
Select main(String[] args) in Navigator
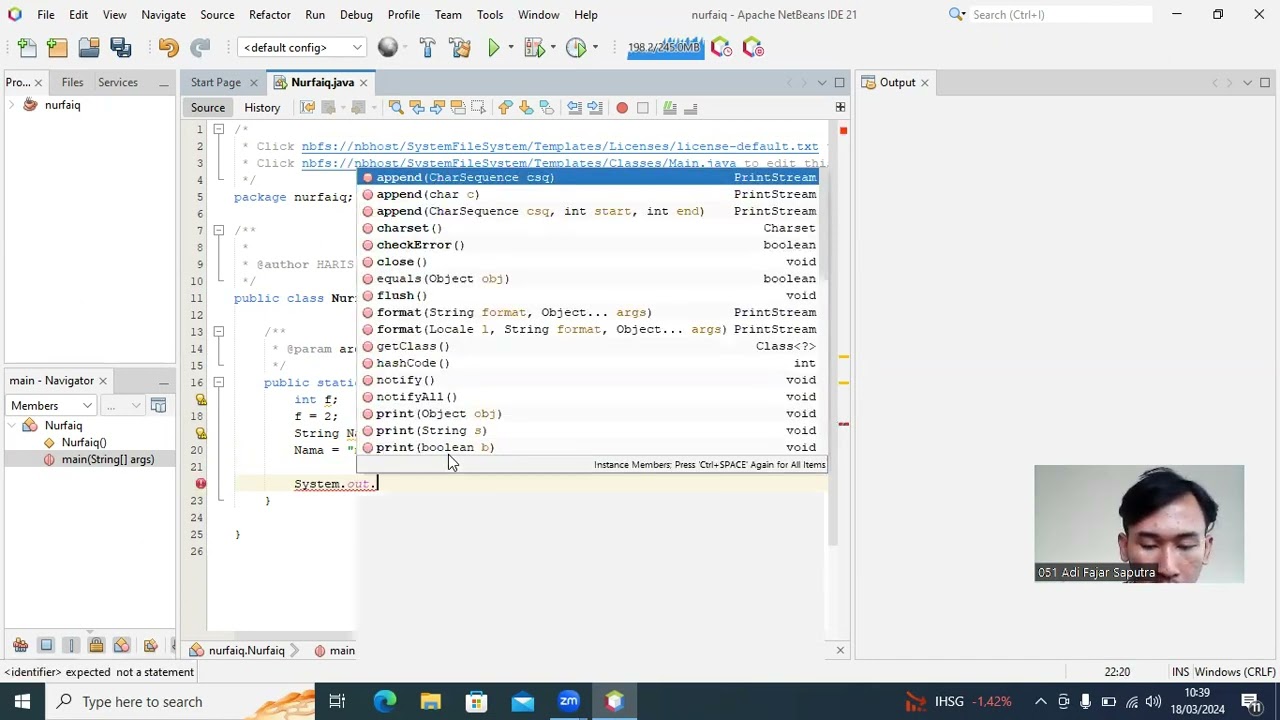tap(108, 459)
